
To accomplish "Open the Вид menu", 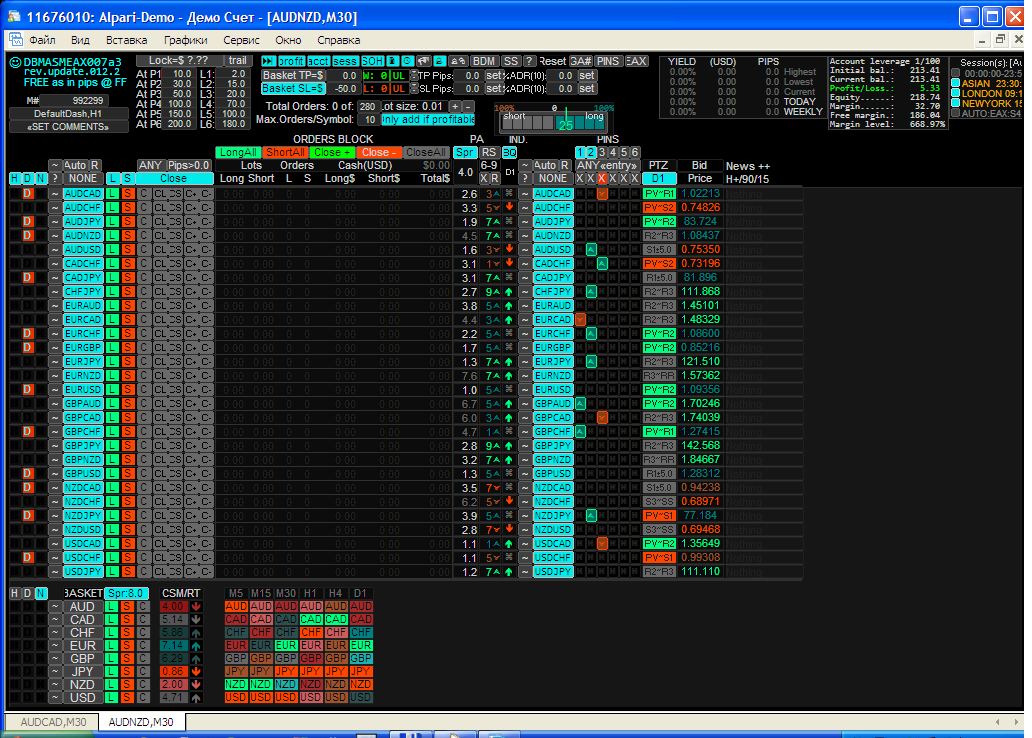I will 80,40.
